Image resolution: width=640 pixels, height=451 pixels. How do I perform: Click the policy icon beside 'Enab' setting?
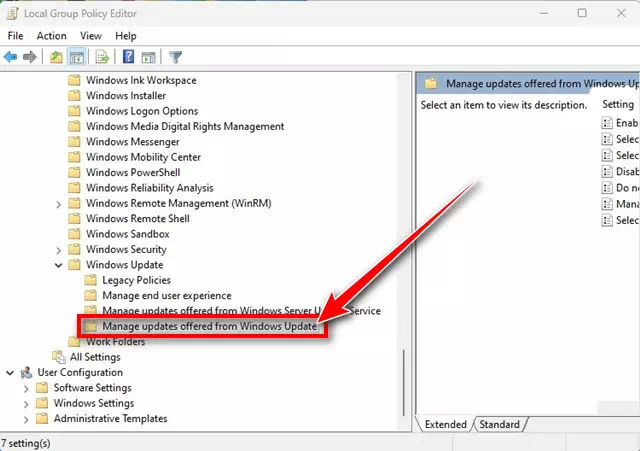click(607, 123)
